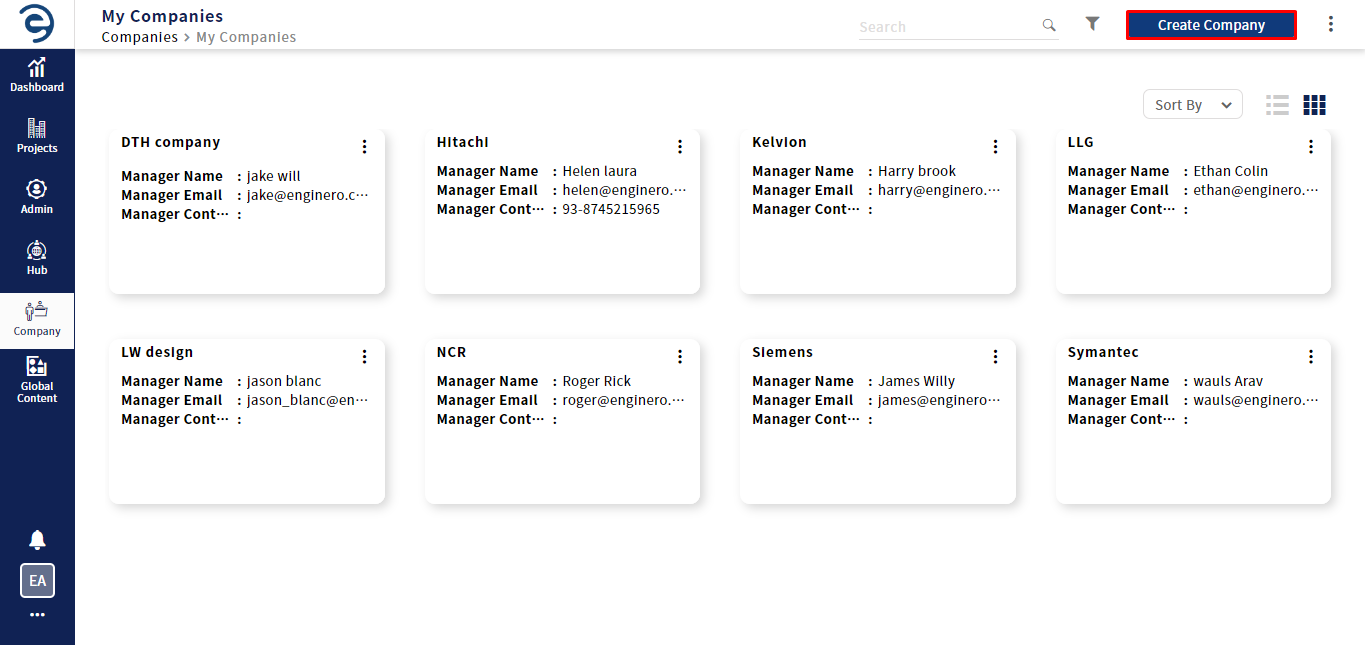Open Kelvion card options menu

pyautogui.click(x=995, y=147)
